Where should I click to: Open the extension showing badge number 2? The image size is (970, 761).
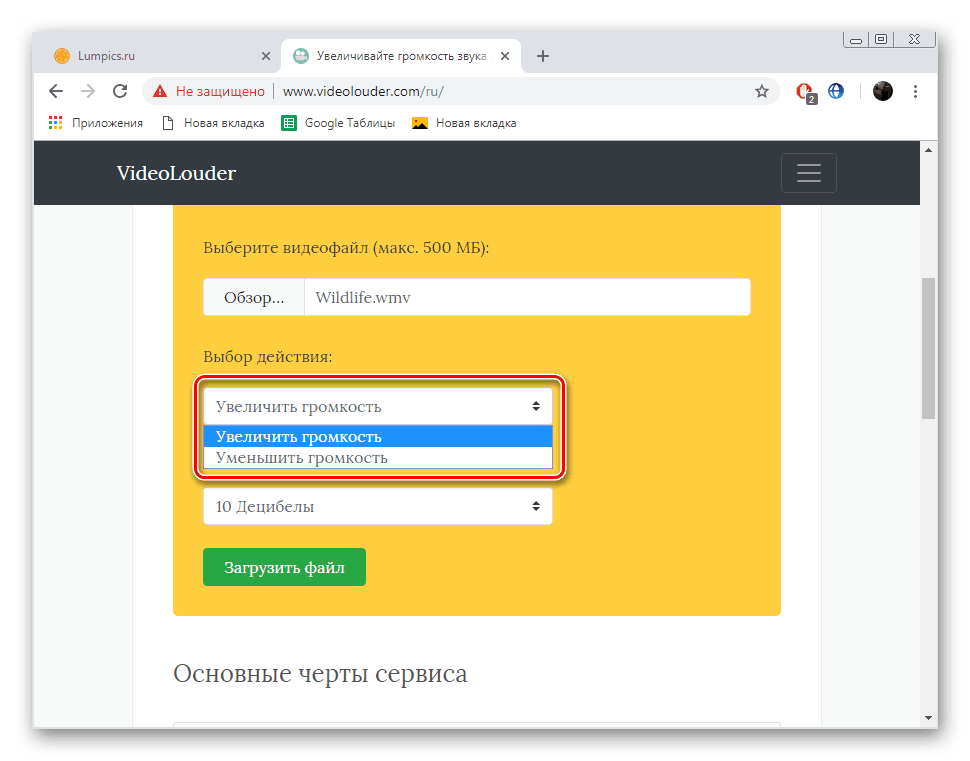(x=803, y=91)
